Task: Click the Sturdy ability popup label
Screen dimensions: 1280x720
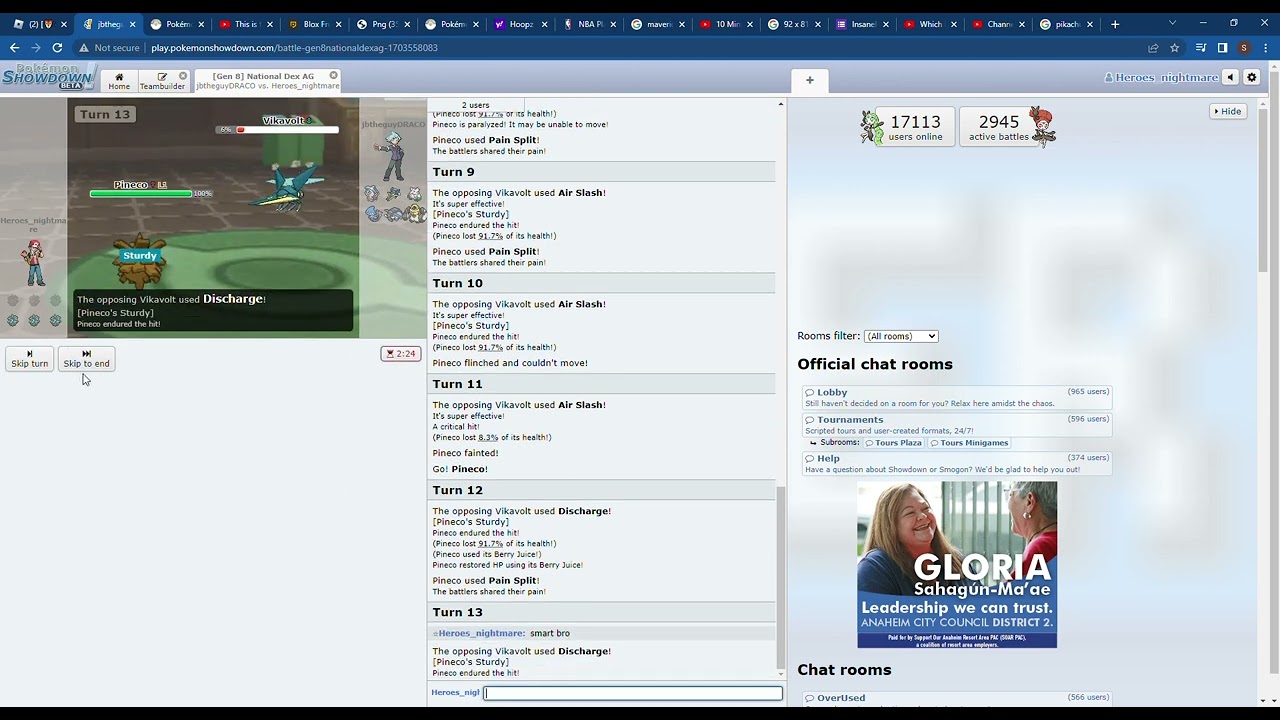Action: point(140,256)
